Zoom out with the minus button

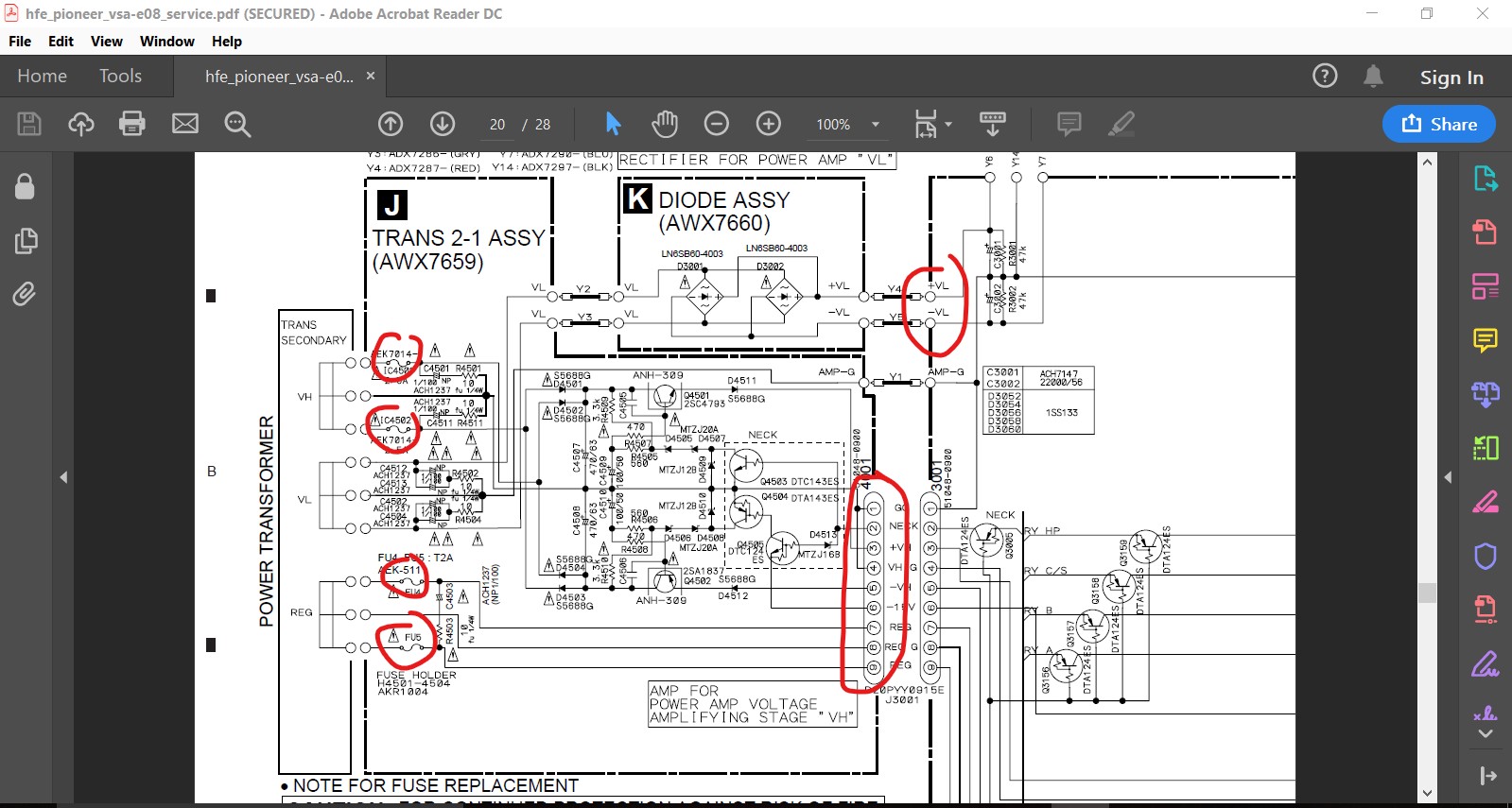(717, 124)
